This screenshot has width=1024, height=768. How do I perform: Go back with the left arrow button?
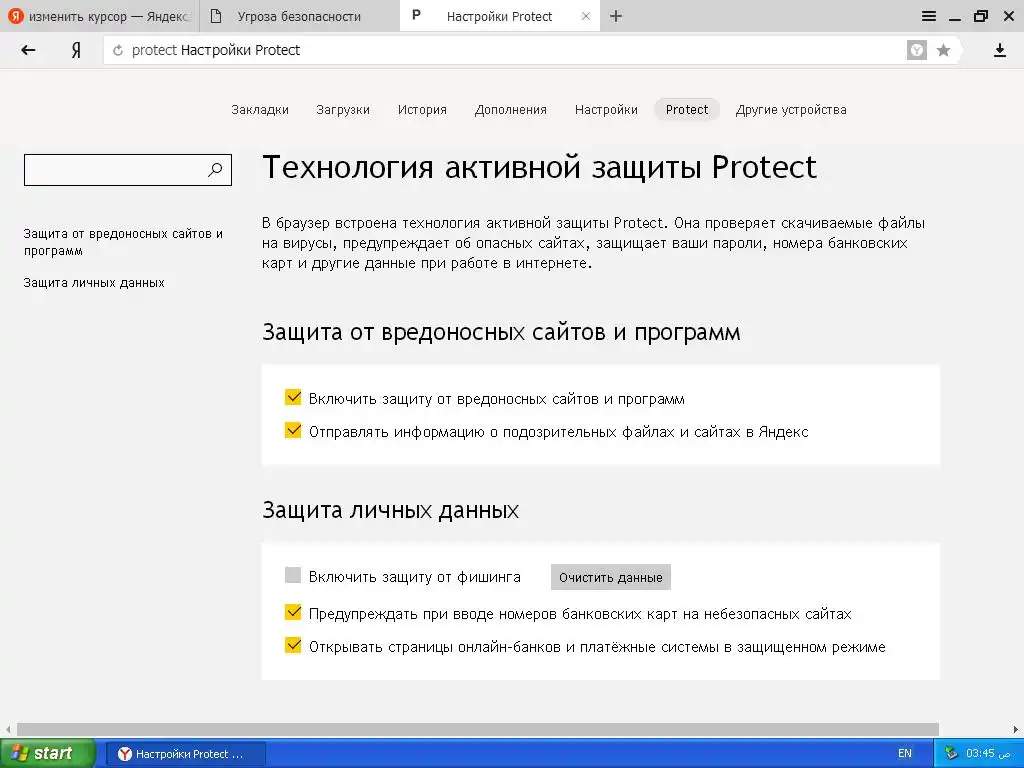coord(28,50)
